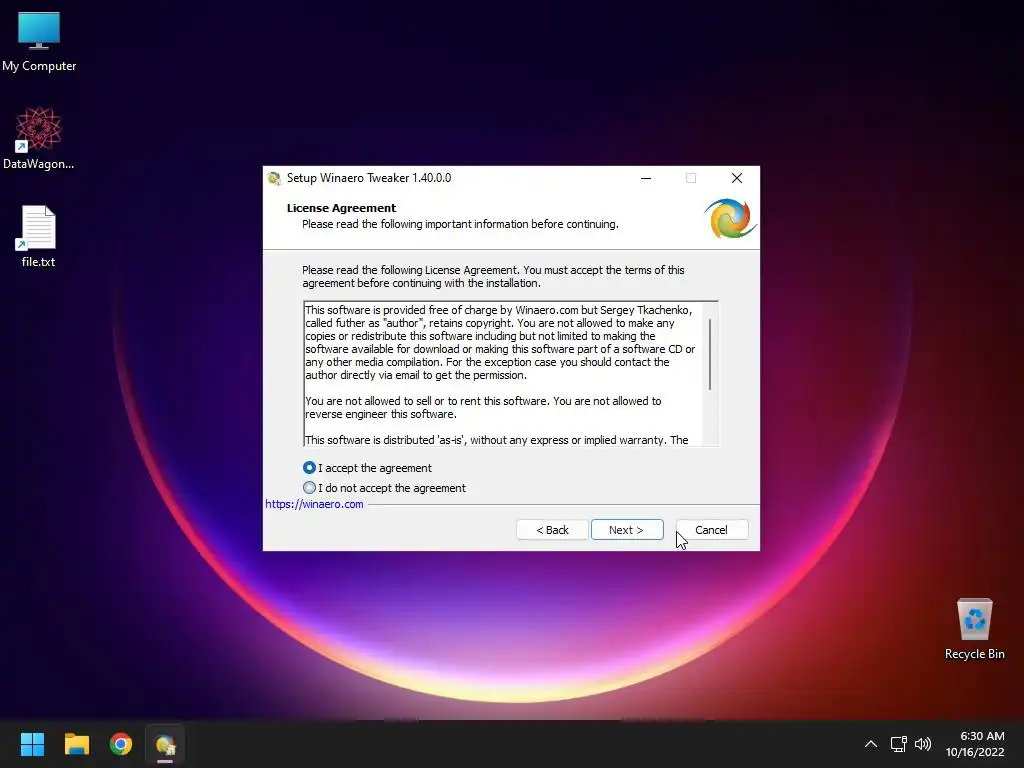Continue with the Next > button

pos(627,530)
